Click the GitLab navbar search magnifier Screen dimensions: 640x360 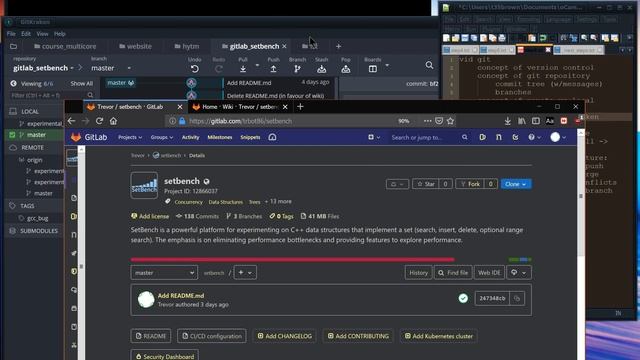click(464, 137)
